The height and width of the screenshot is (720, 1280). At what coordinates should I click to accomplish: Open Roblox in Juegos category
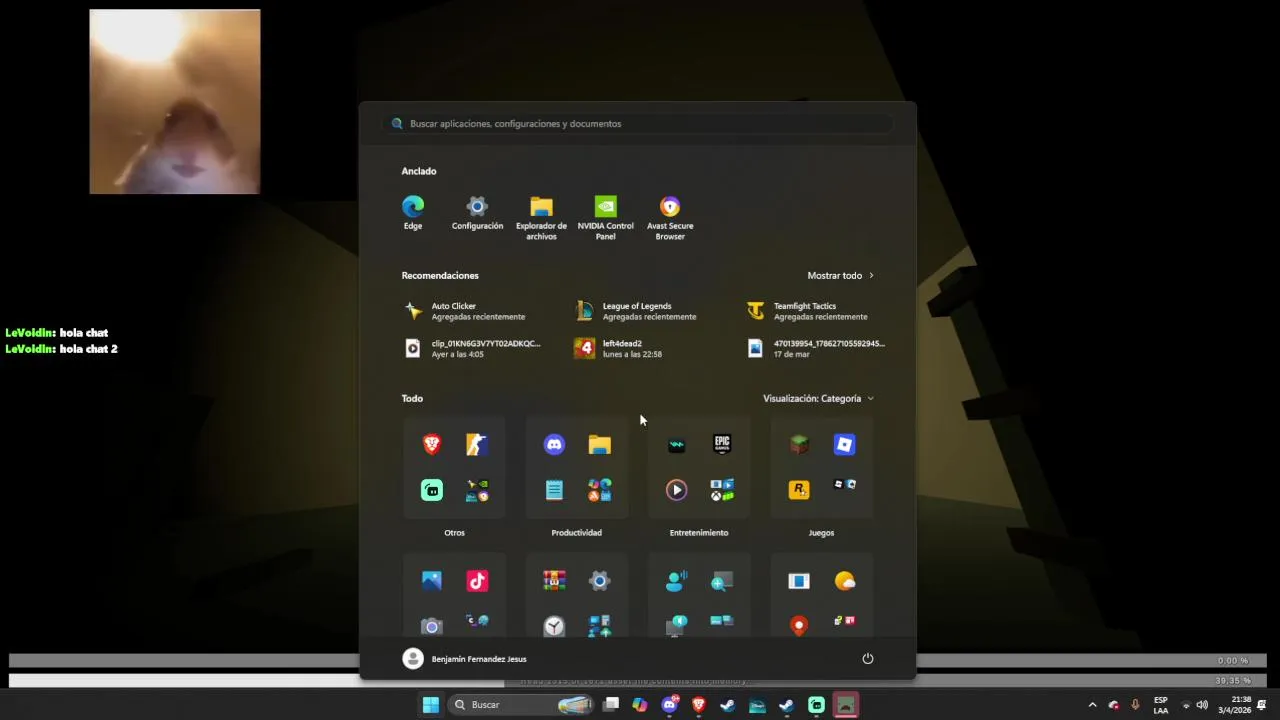[x=844, y=444]
